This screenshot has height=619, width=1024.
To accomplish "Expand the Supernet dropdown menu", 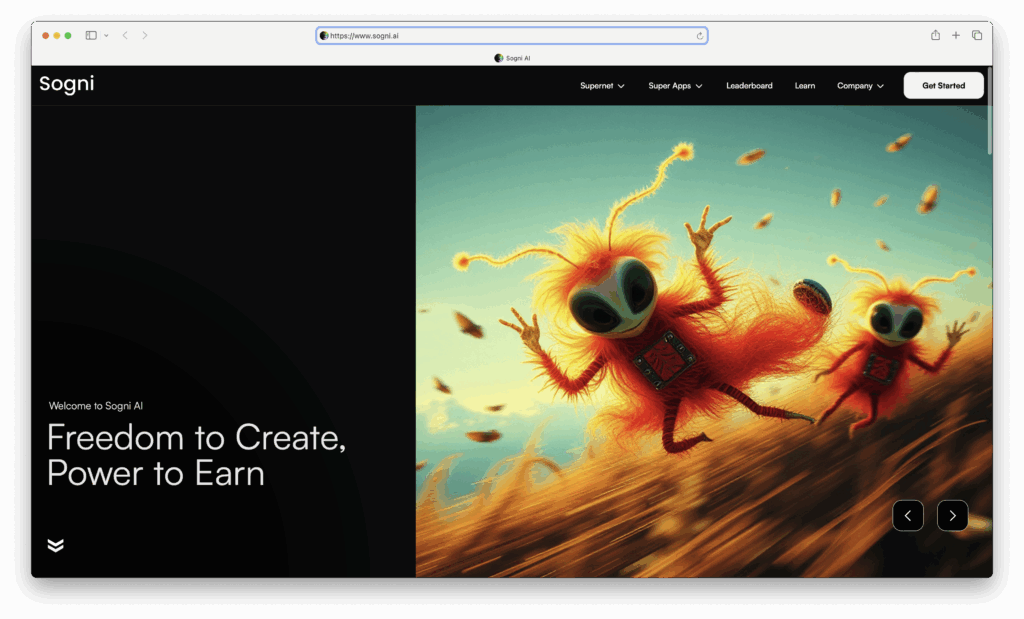I will pyautogui.click(x=602, y=86).
